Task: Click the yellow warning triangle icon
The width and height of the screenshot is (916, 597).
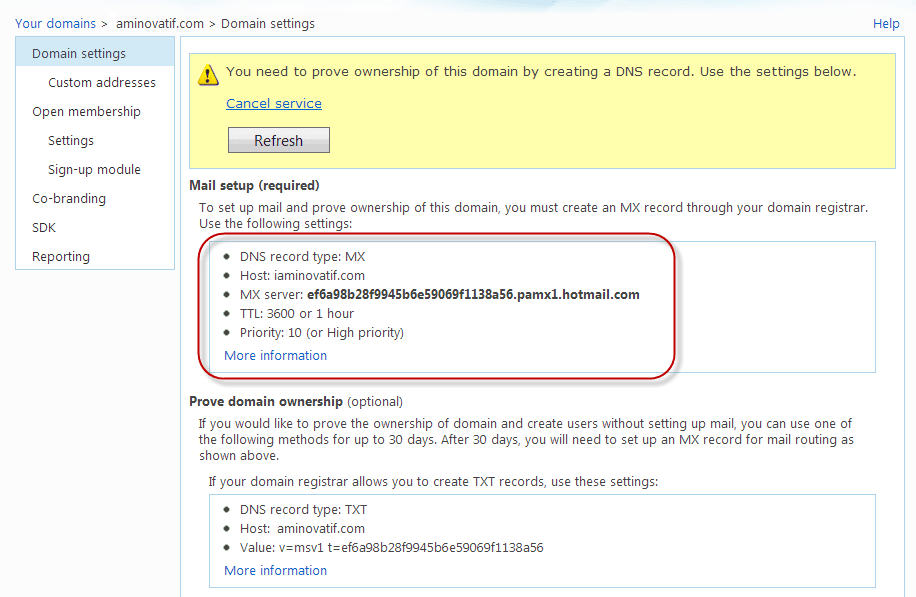Action: (208, 73)
